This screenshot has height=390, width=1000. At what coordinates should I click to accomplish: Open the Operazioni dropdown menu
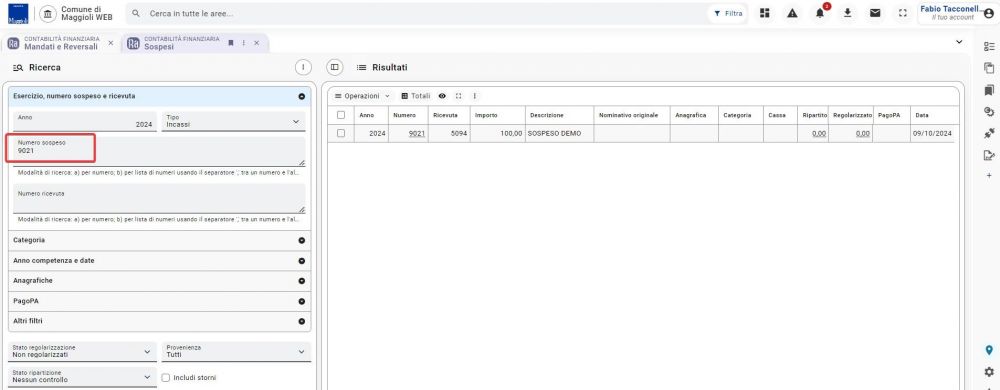[x=362, y=96]
